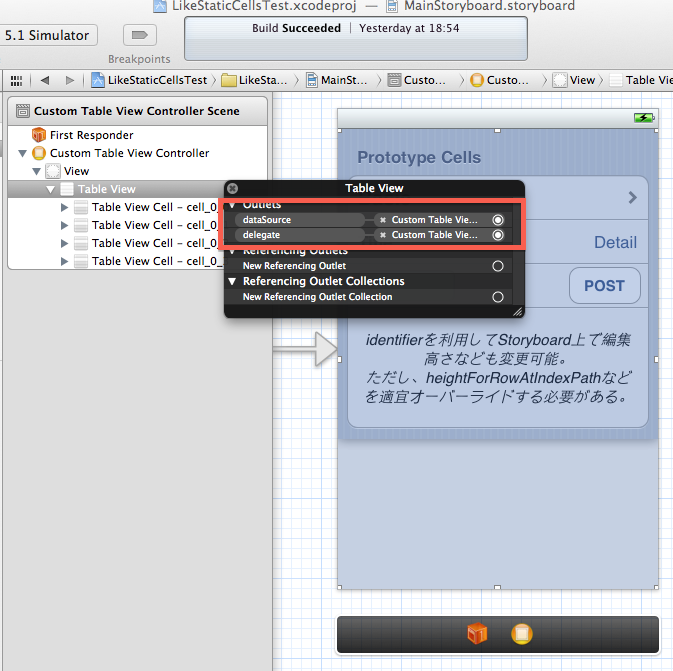Click the view controller icon in scene dock
The width and height of the screenshot is (673, 671).
pyautogui.click(x=522, y=634)
